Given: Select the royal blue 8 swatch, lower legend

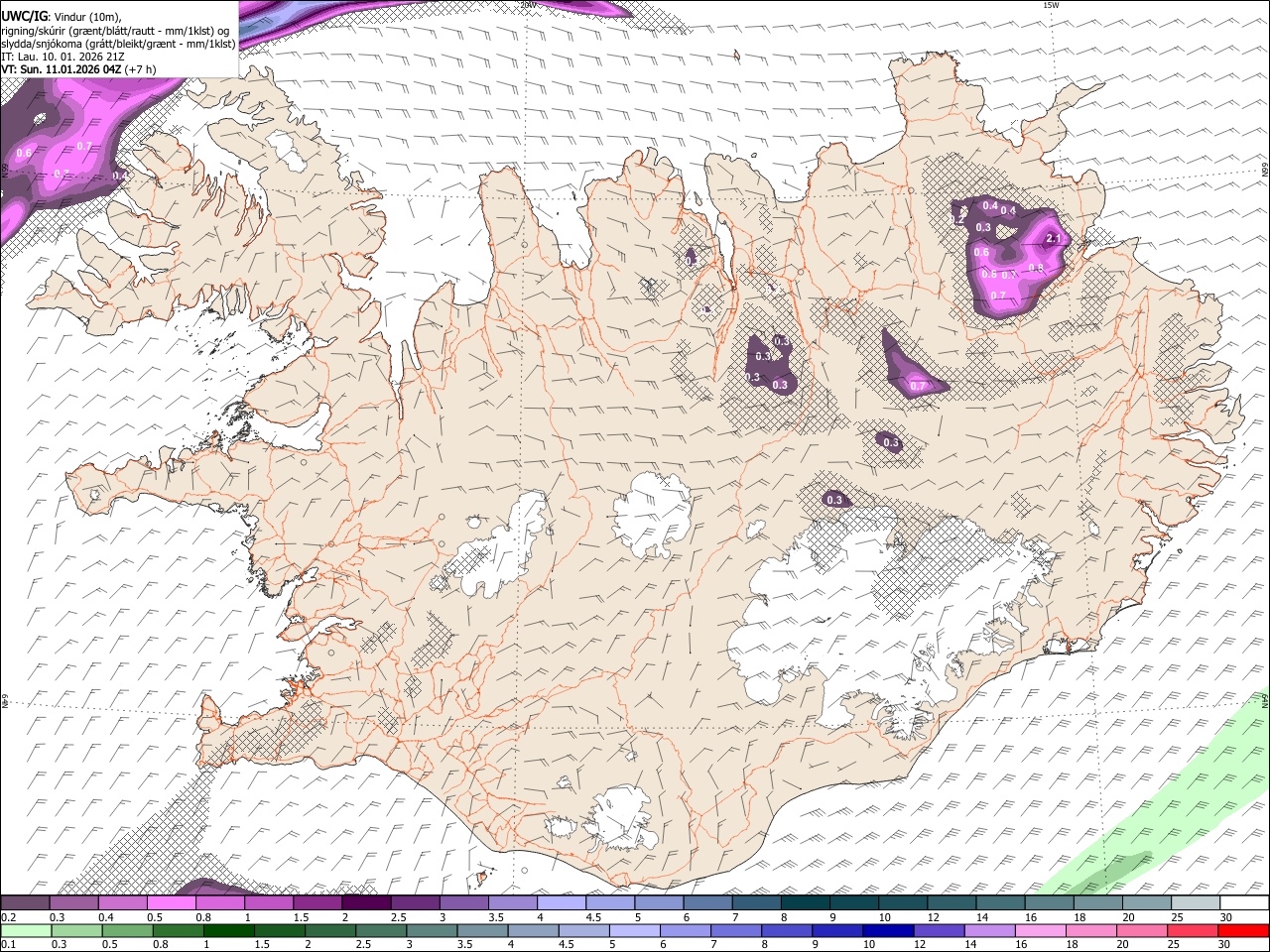Looking at the screenshot, I should click(x=787, y=930).
